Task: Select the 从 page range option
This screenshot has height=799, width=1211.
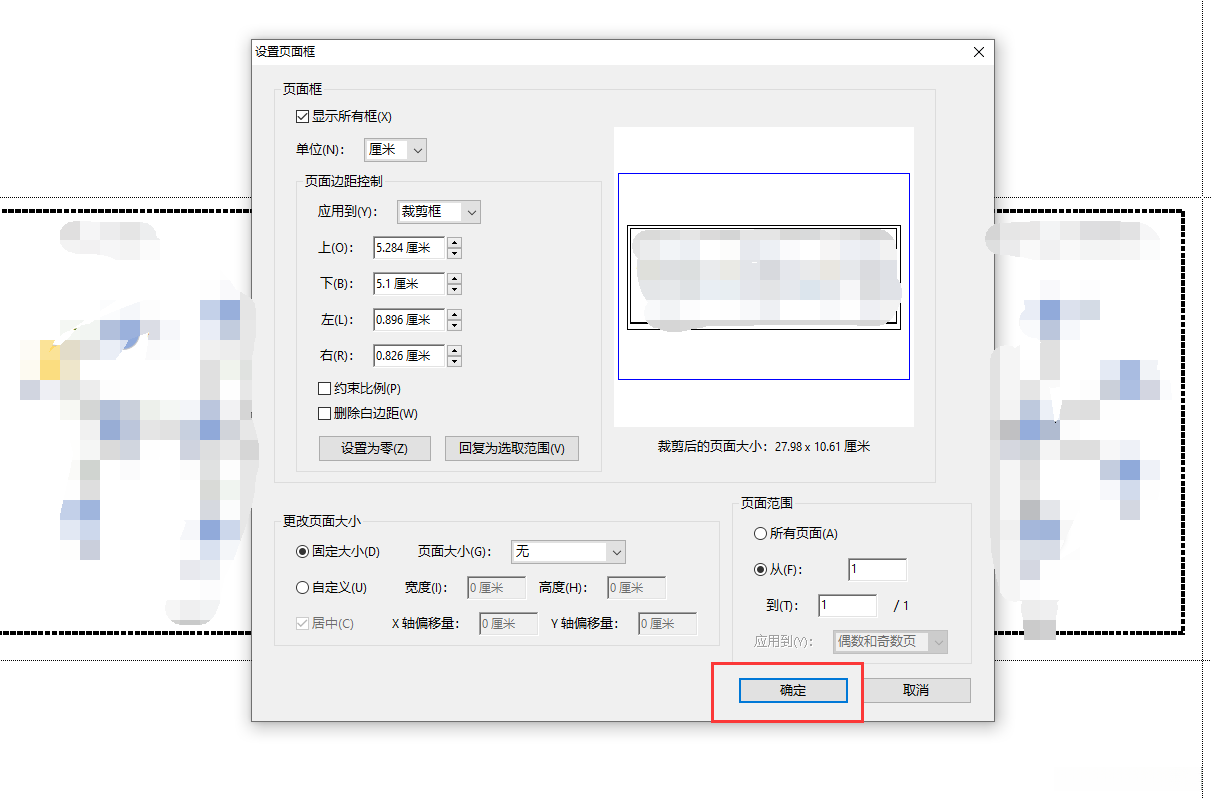Action: point(760,570)
